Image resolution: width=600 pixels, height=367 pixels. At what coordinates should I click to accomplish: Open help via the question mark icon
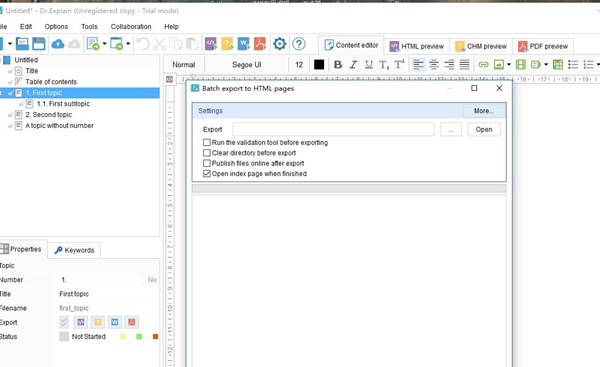click(x=299, y=44)
